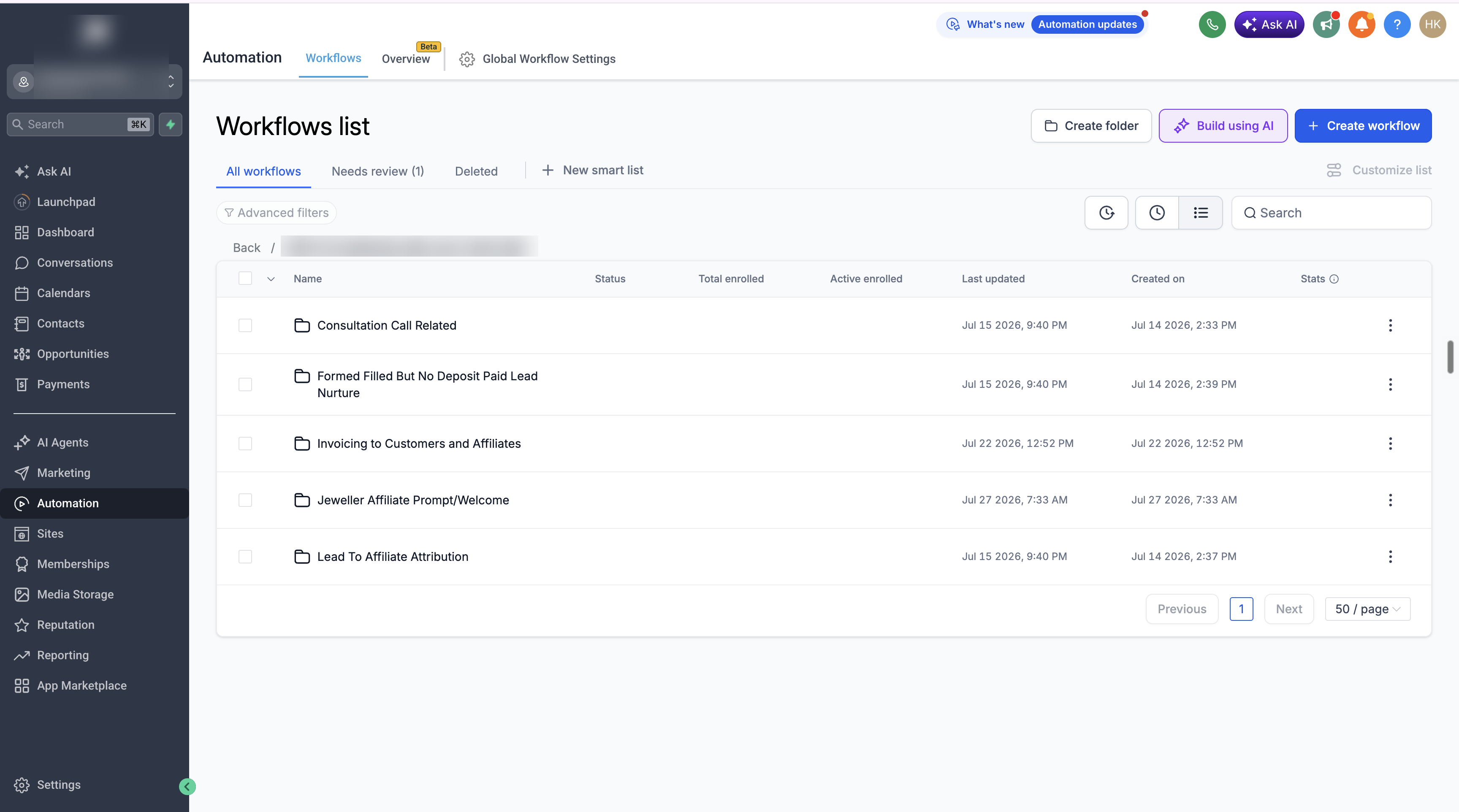Click the Create folder button
Image resolution: width=1459 pixels, height=812 pixels.
[x=1091, y=126]
